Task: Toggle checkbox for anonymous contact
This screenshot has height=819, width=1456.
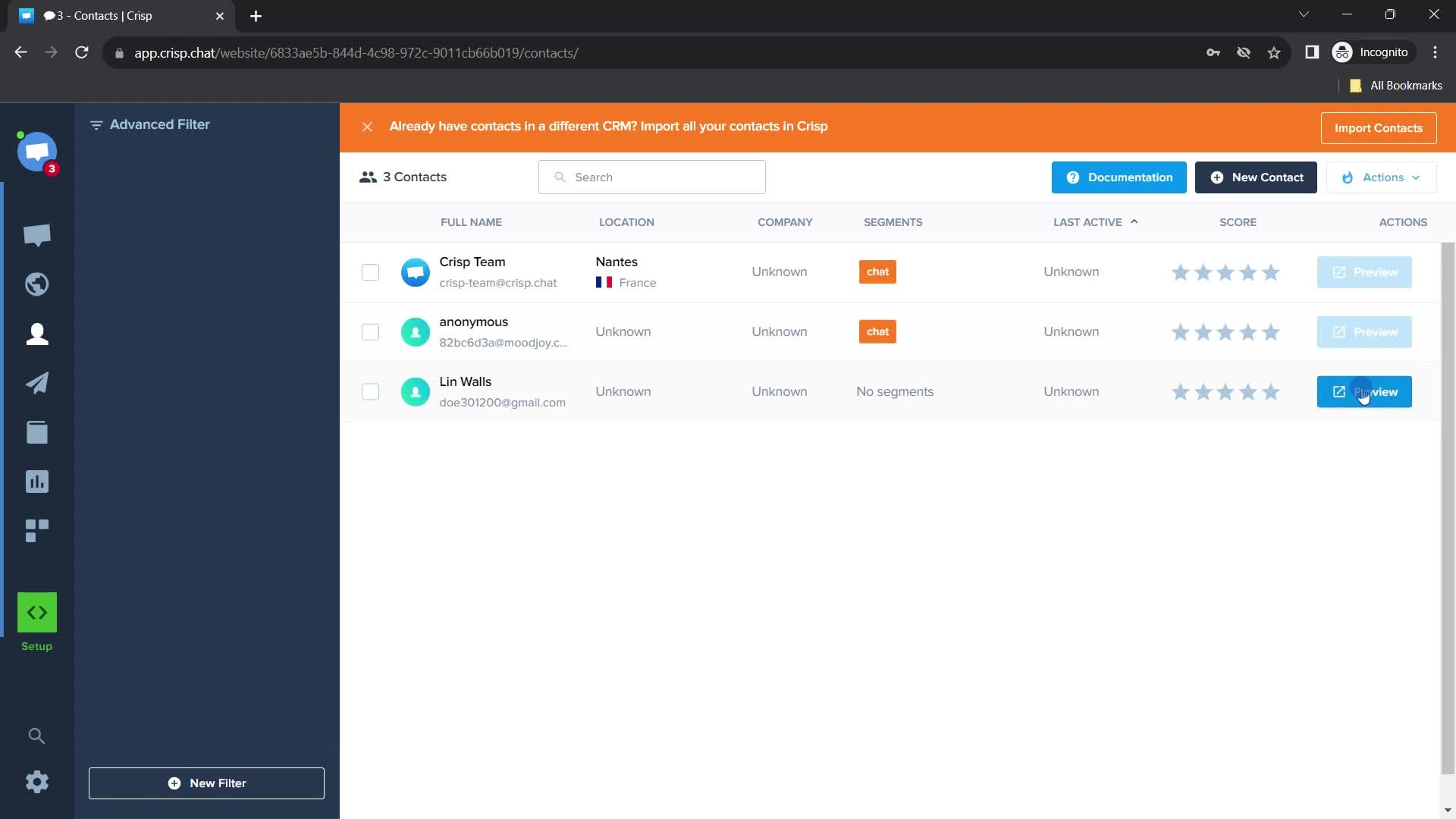Action: click(370, 331)
